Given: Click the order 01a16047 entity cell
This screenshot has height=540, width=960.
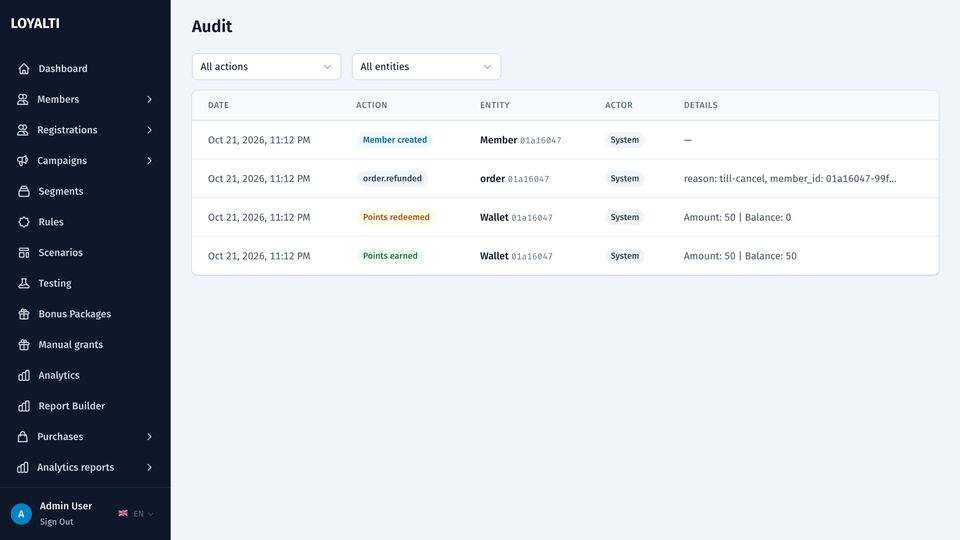Looking at the screenshot, I should (x=514, y=179).
